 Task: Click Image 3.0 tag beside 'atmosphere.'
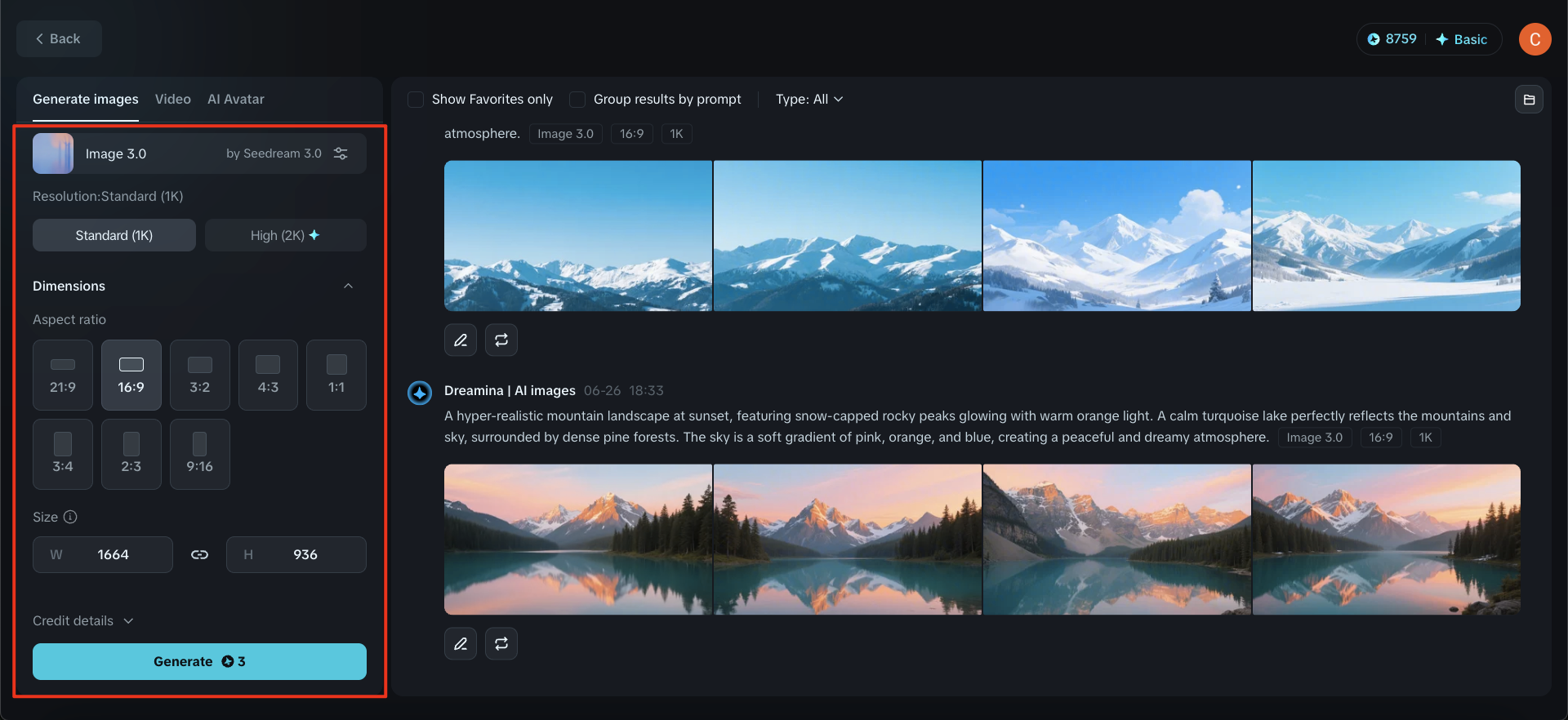[x=566, y=134]
